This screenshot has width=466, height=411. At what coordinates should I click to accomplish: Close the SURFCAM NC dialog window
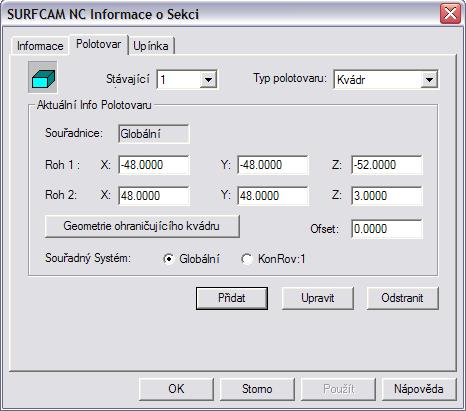[450, 14]
